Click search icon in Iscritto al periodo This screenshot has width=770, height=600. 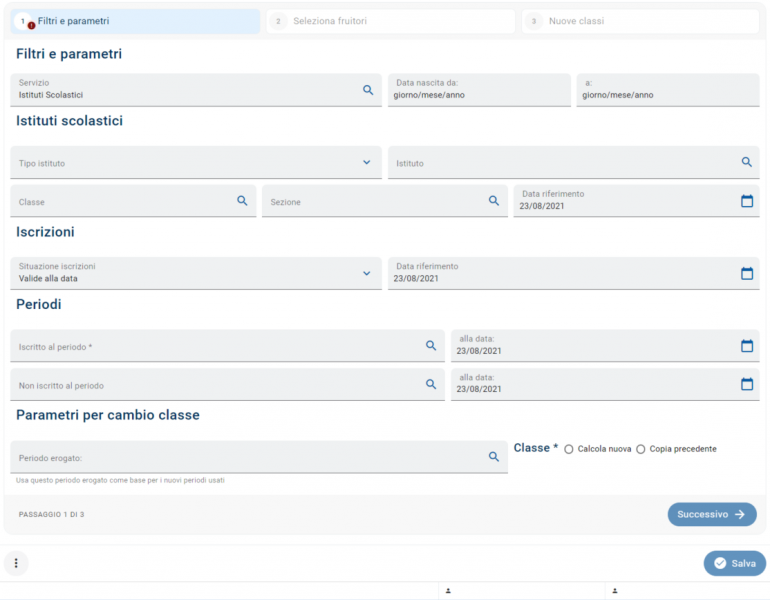[431, 345]
